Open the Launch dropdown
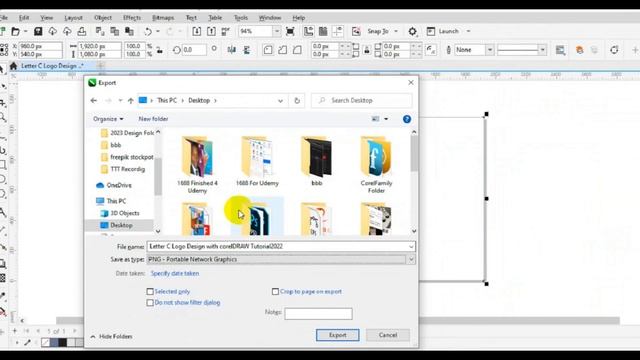 point(468,31)
